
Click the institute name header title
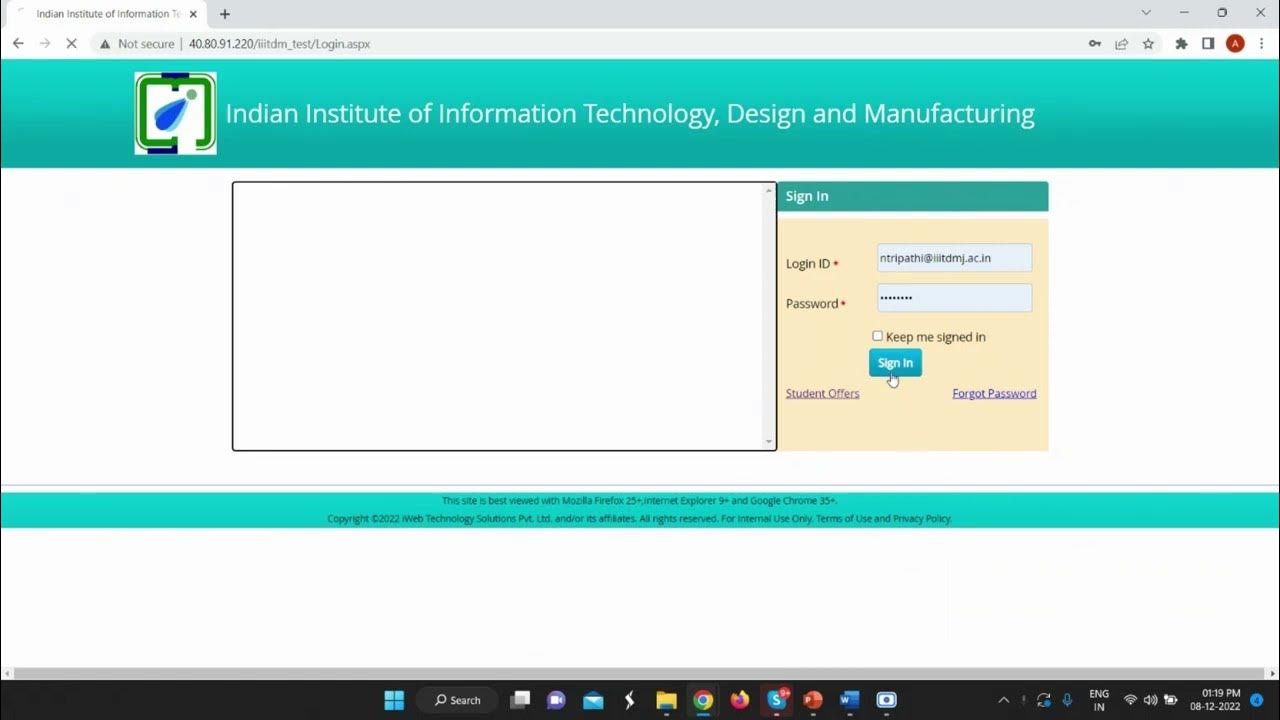point(630,113)
